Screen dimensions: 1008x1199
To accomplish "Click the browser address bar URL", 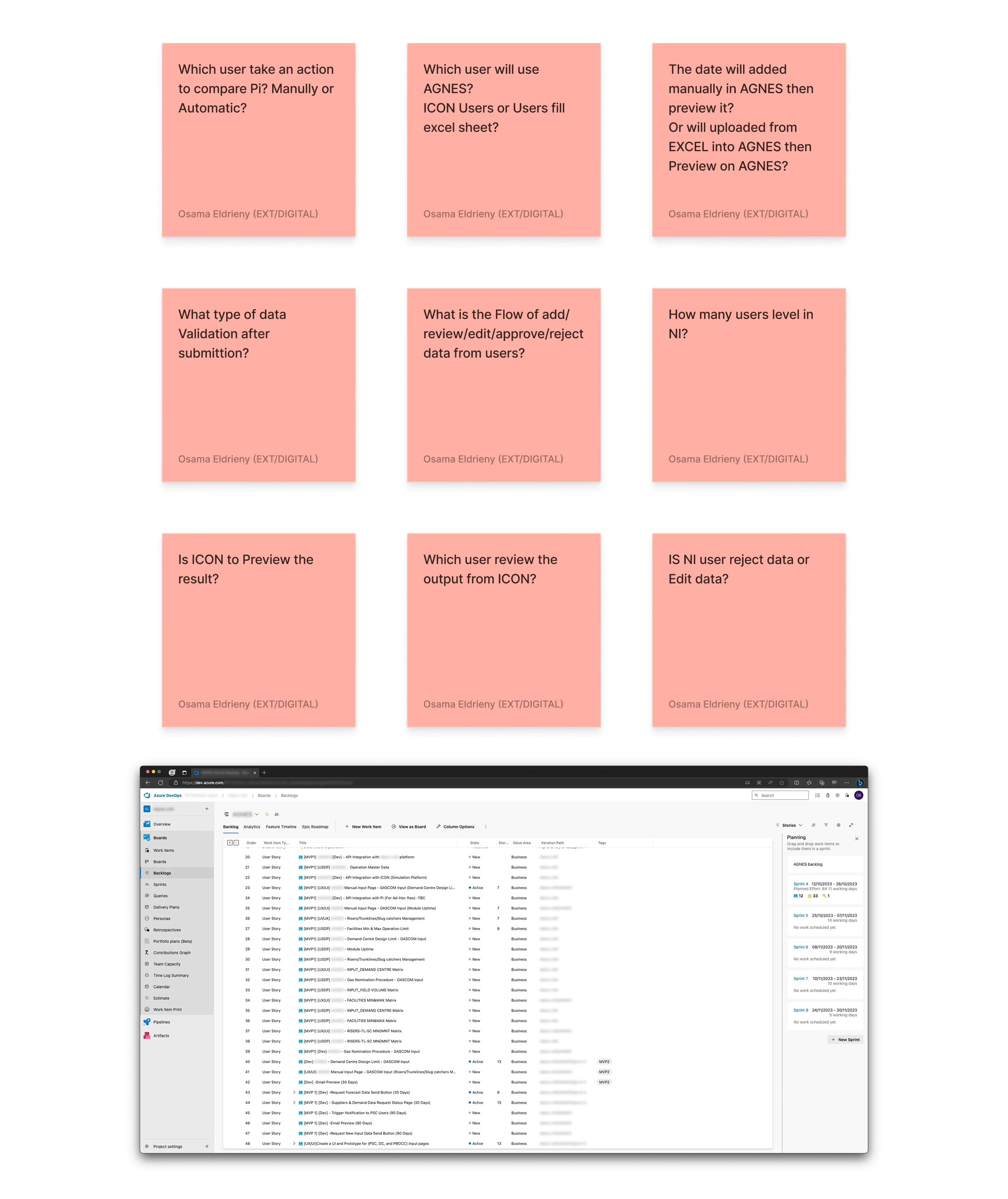I will [x=267, y=783].
